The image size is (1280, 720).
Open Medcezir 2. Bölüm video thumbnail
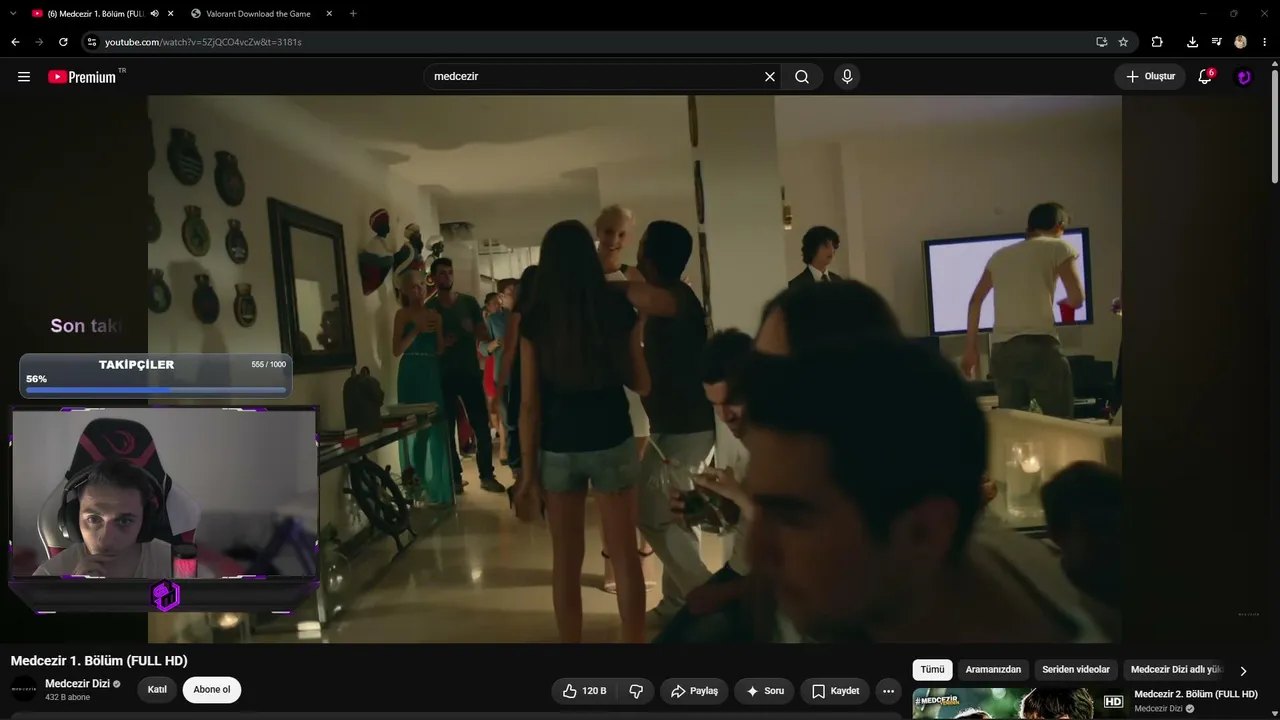click(1019, 703)
